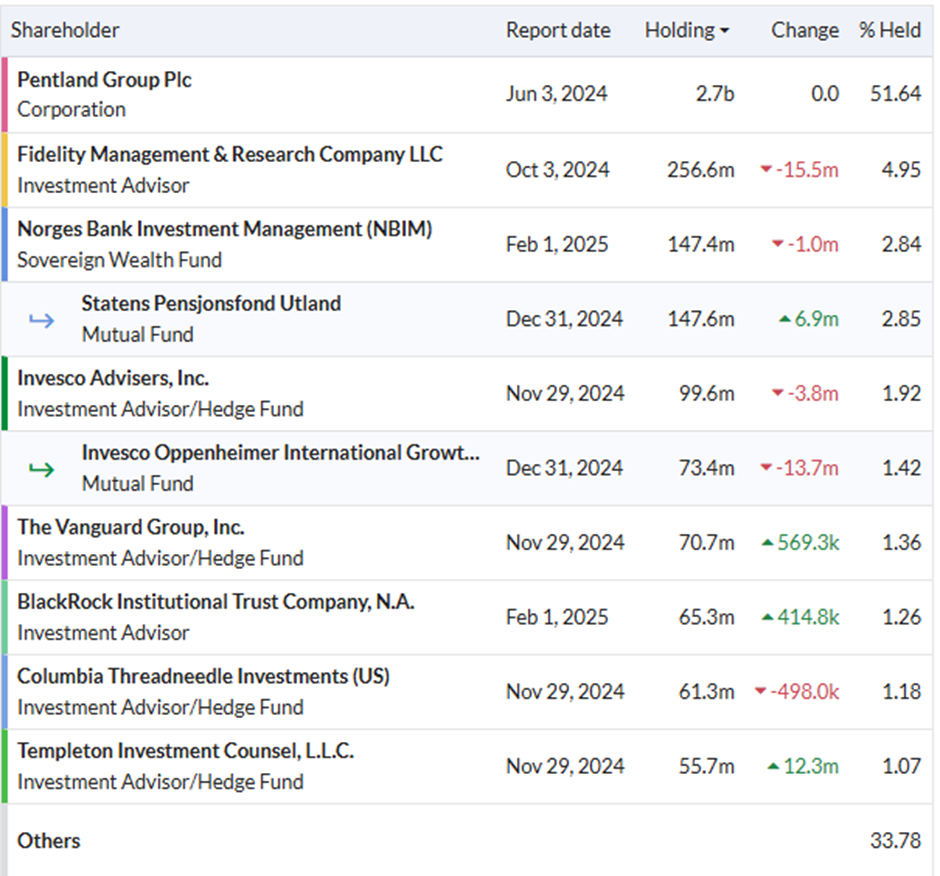
Task: Open The Vanguard Group, Inc.
Action: click(x=131, y=527)
